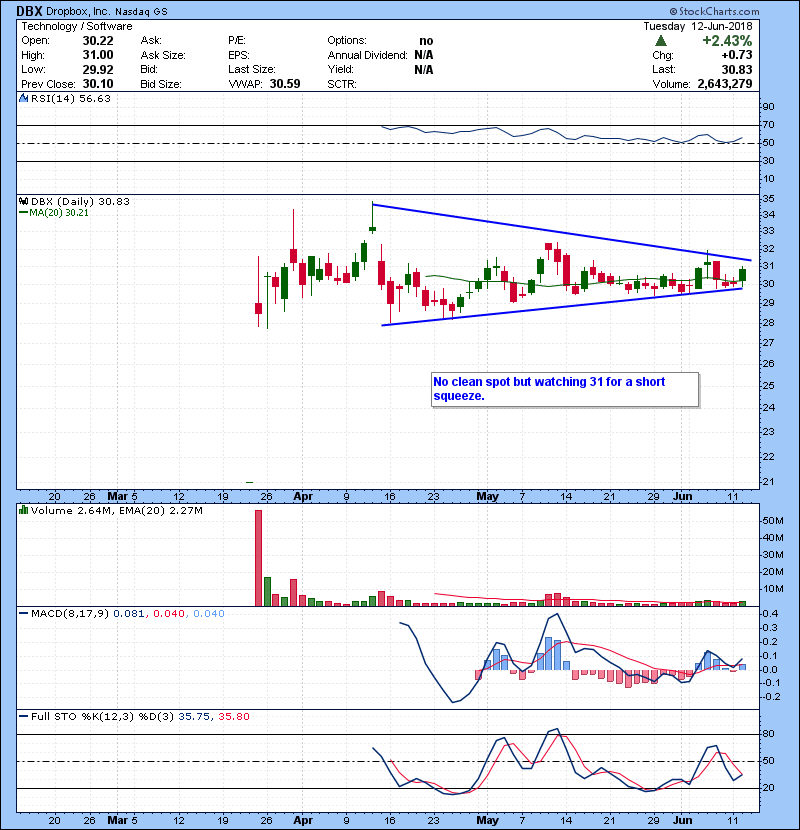Select the green MA(20) legend dash
This screenshot has width=800, height=830.
click(23, 212)
